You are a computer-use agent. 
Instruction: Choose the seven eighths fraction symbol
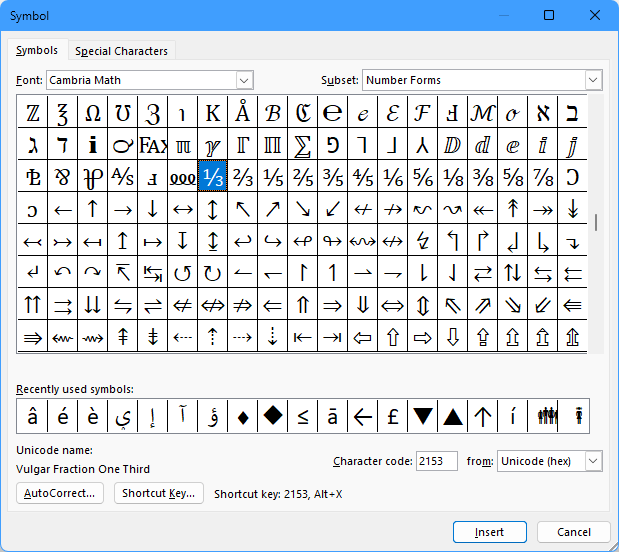[x=542, y=177]
